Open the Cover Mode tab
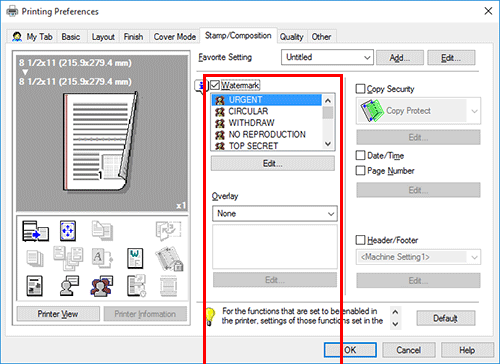The height and width of the screenshot is (364, 500). point(175,37)
